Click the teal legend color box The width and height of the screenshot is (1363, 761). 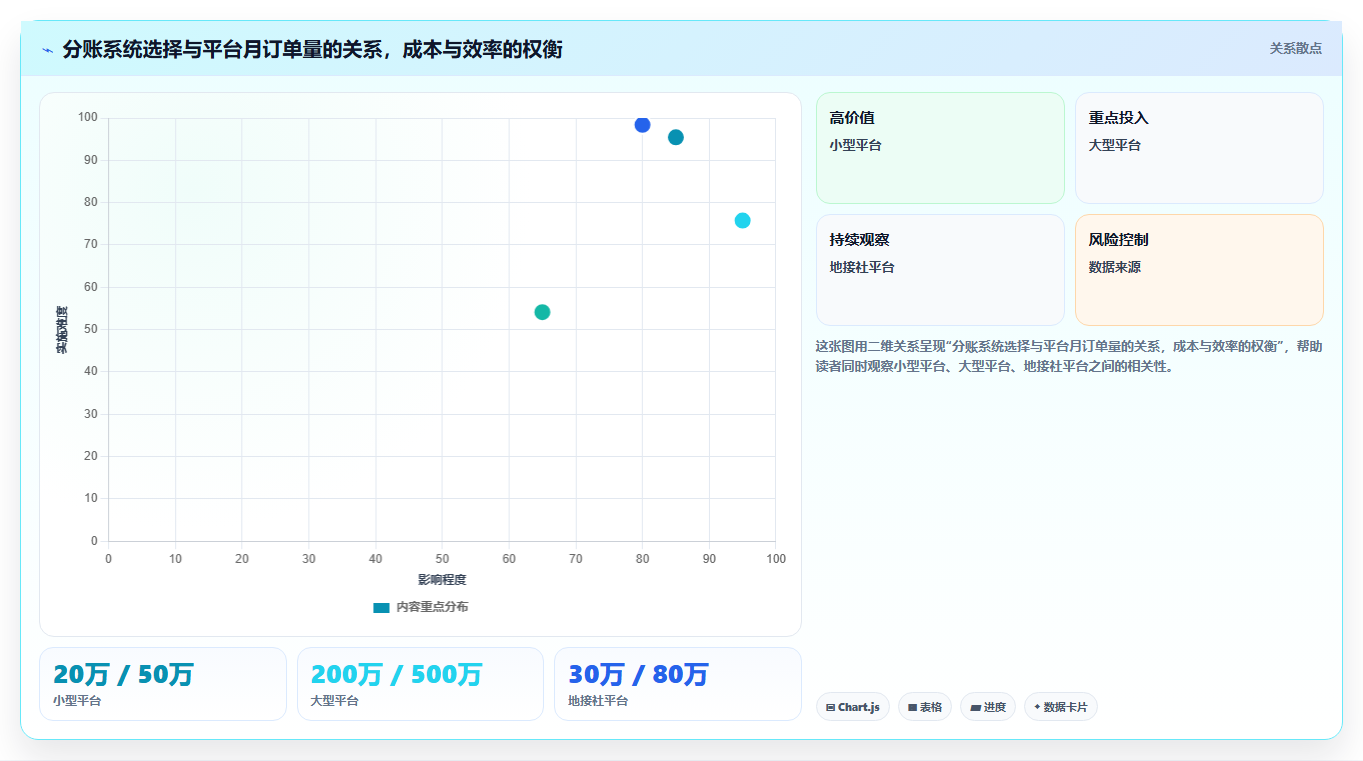(x=381, y=607)
